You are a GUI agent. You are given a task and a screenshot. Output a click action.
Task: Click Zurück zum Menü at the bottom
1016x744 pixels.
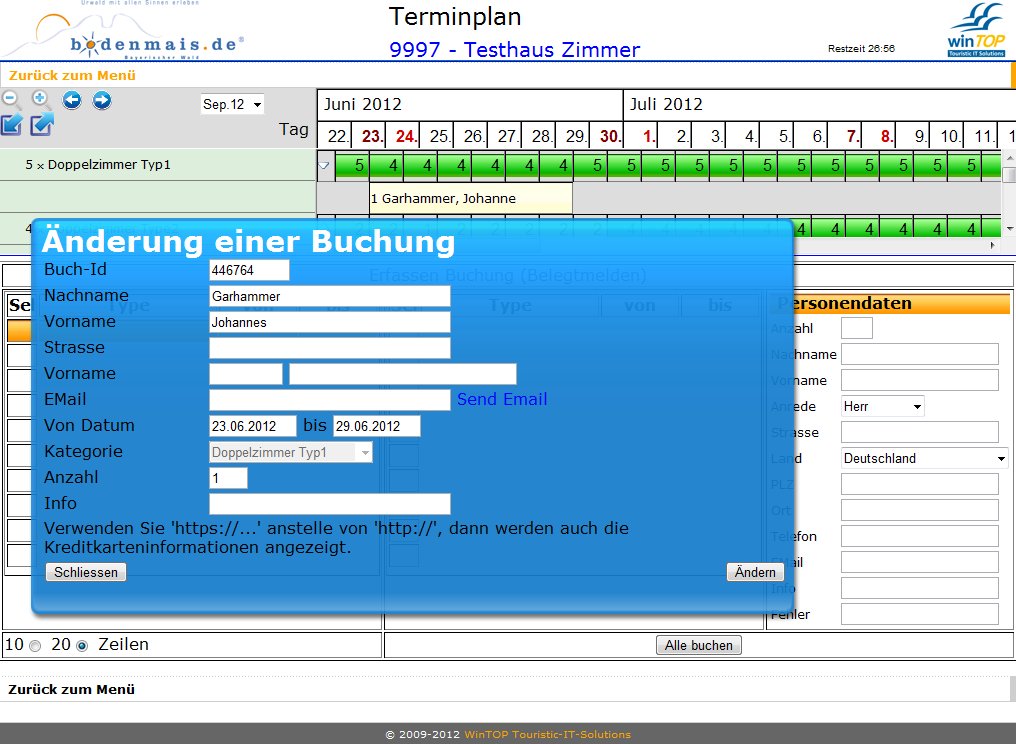(69, 689)
